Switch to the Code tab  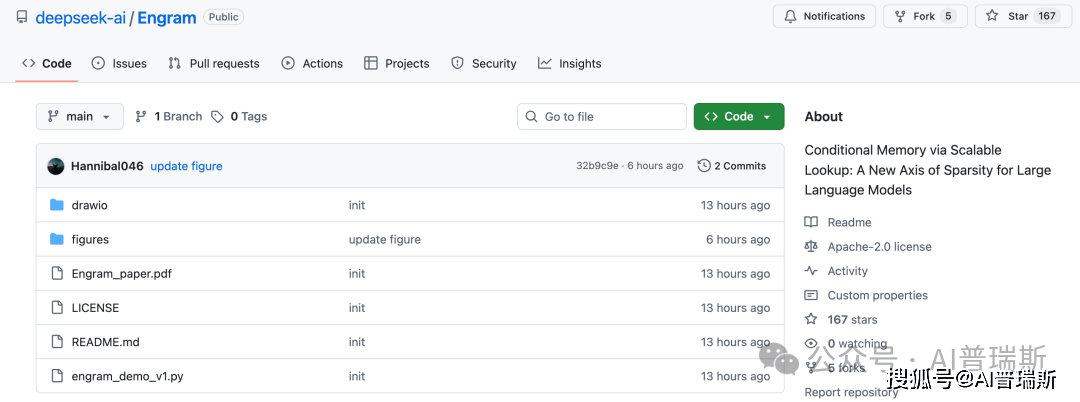pyautogui.click(x=47, y=63)
